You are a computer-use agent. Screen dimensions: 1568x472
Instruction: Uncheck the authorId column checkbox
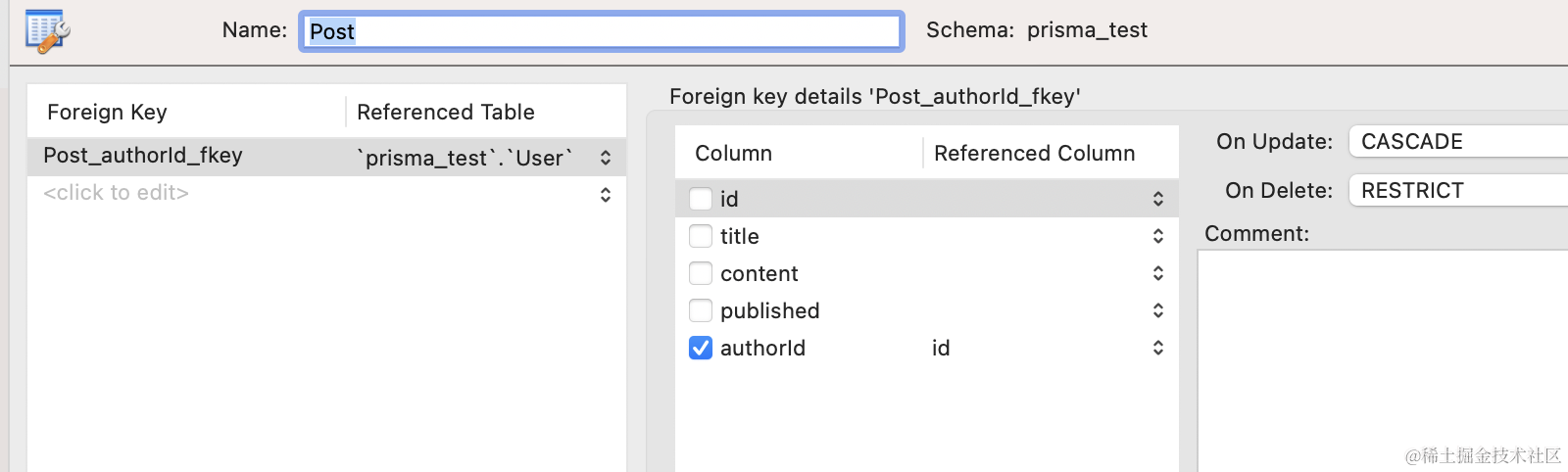point(701,348)
